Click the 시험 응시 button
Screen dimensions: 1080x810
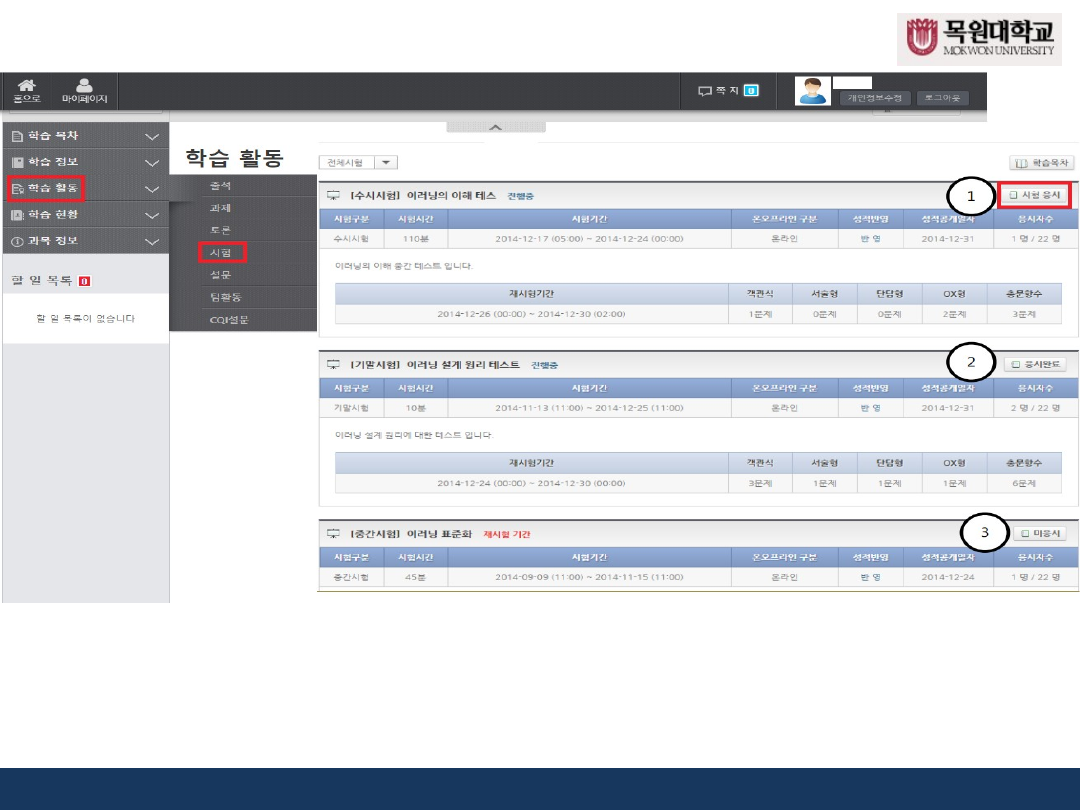[x=1034, y=195]
